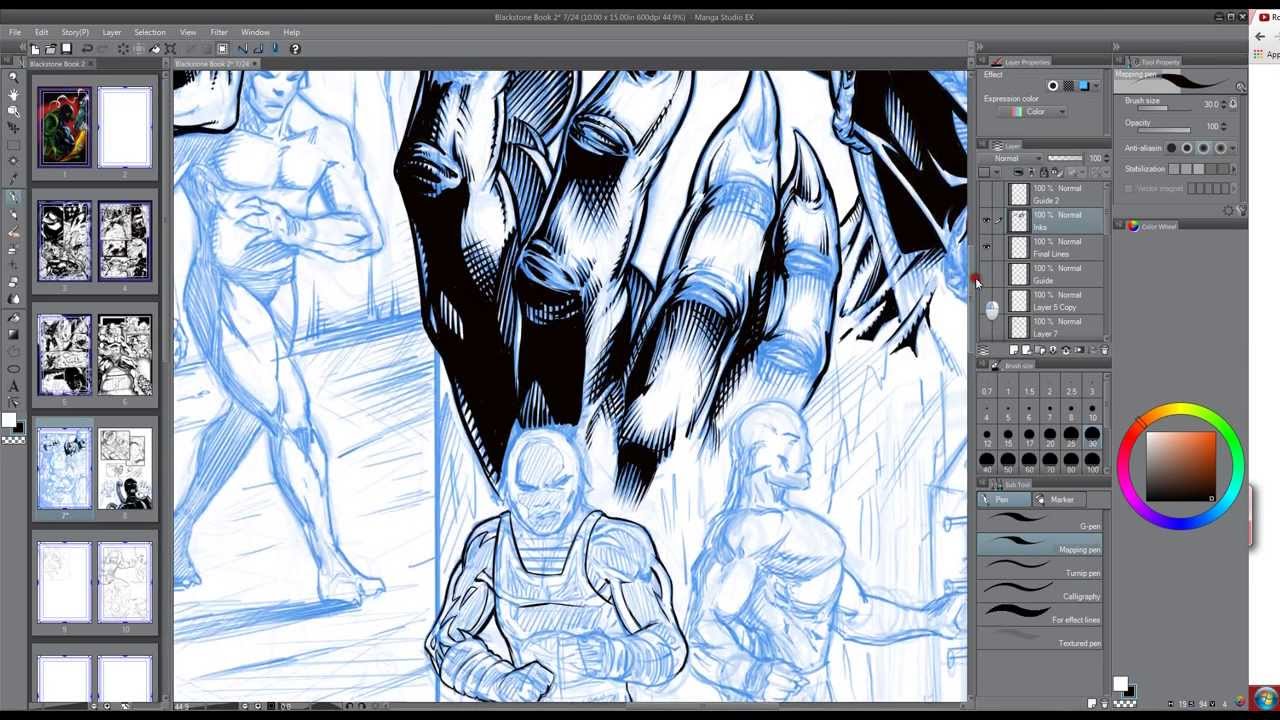Viewport: 1280px width, 720px height.
Task: Select the Layer 5 Copy layer
Action: click(1056, 301)
